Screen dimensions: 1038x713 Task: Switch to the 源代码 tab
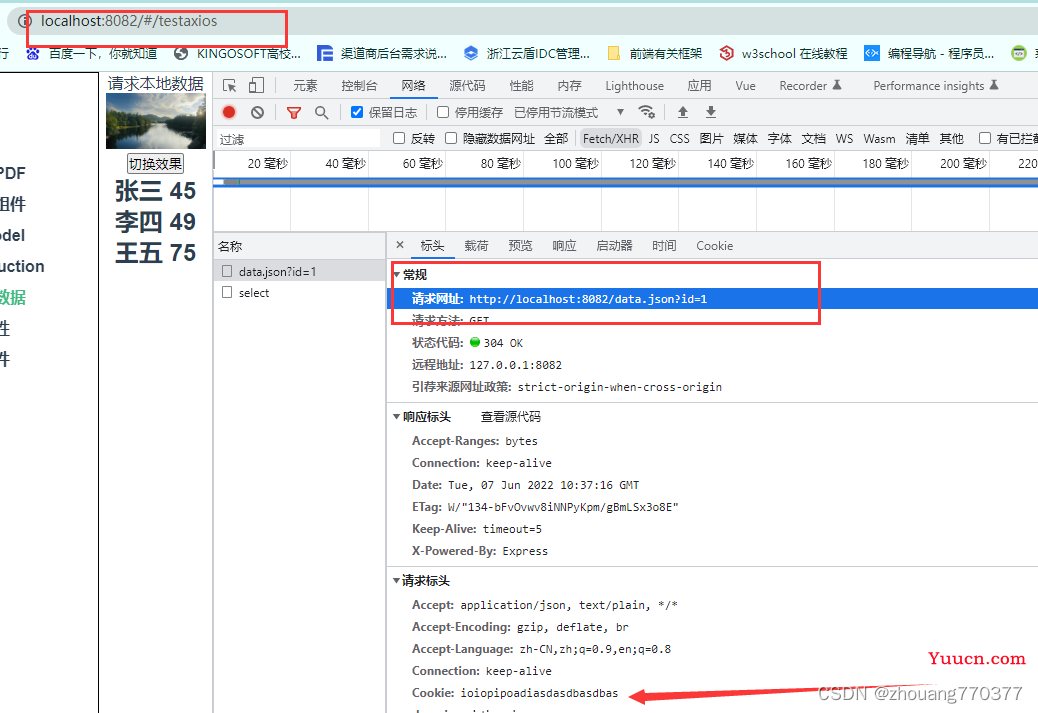pos(467,85)
